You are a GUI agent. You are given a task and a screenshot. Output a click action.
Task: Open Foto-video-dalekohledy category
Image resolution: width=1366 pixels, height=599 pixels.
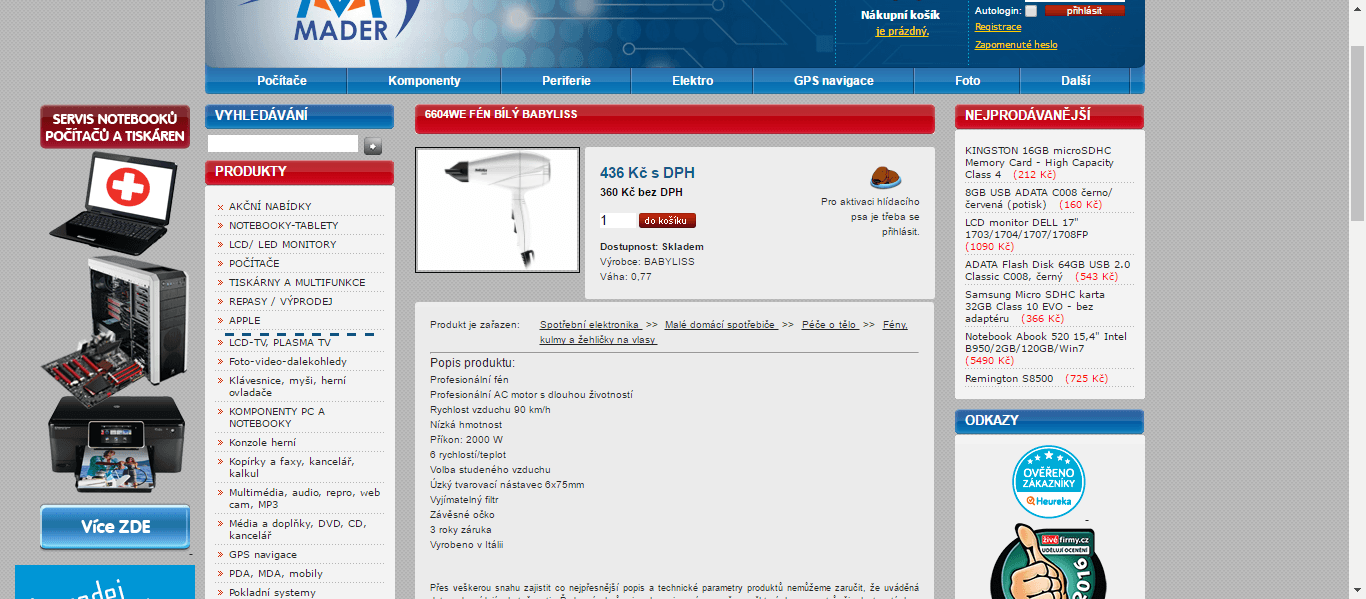click(288, 361)
